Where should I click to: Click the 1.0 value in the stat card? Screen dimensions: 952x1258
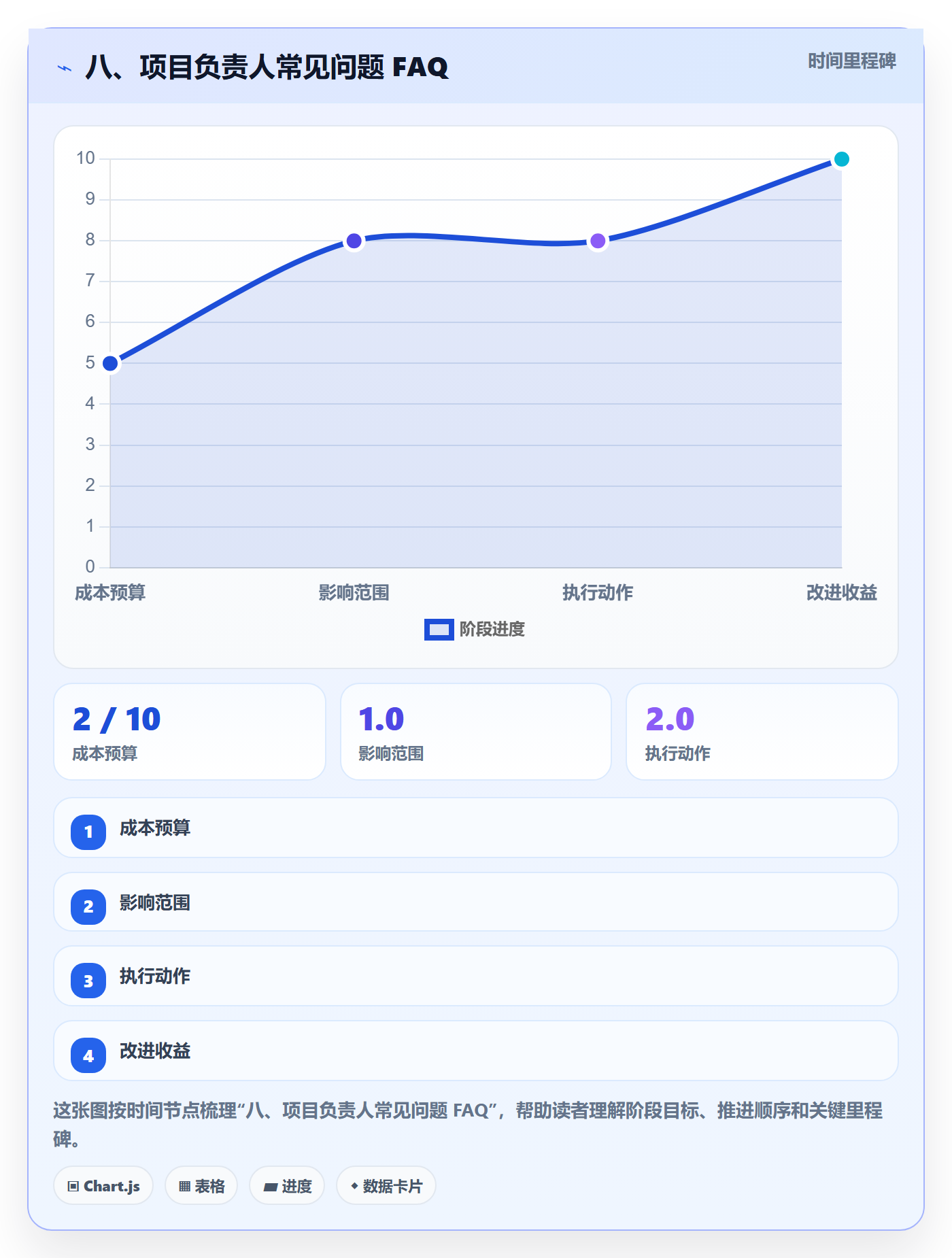tap(381, 719)
